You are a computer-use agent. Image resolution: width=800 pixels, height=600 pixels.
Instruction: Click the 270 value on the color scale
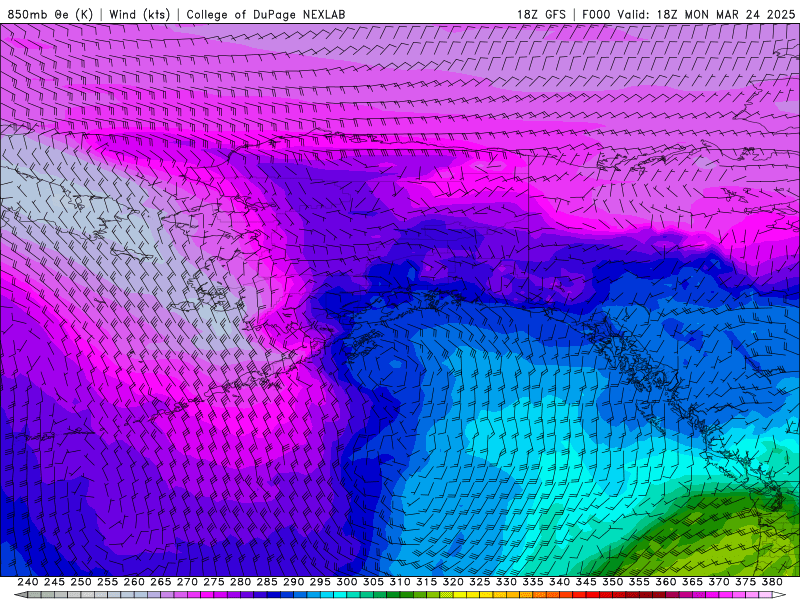click(187, 582)
